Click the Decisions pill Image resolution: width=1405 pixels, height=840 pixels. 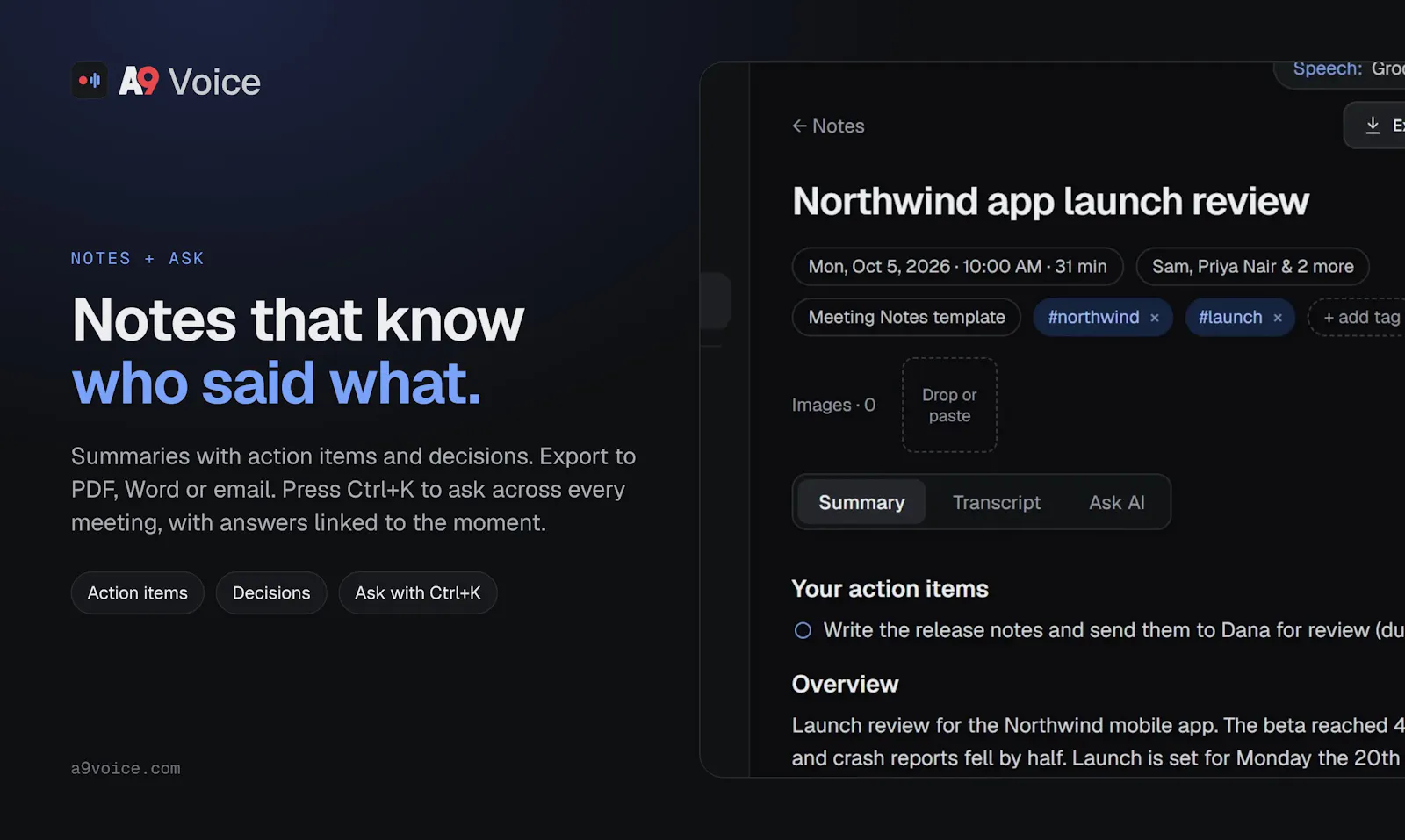(x=271, y=593)
